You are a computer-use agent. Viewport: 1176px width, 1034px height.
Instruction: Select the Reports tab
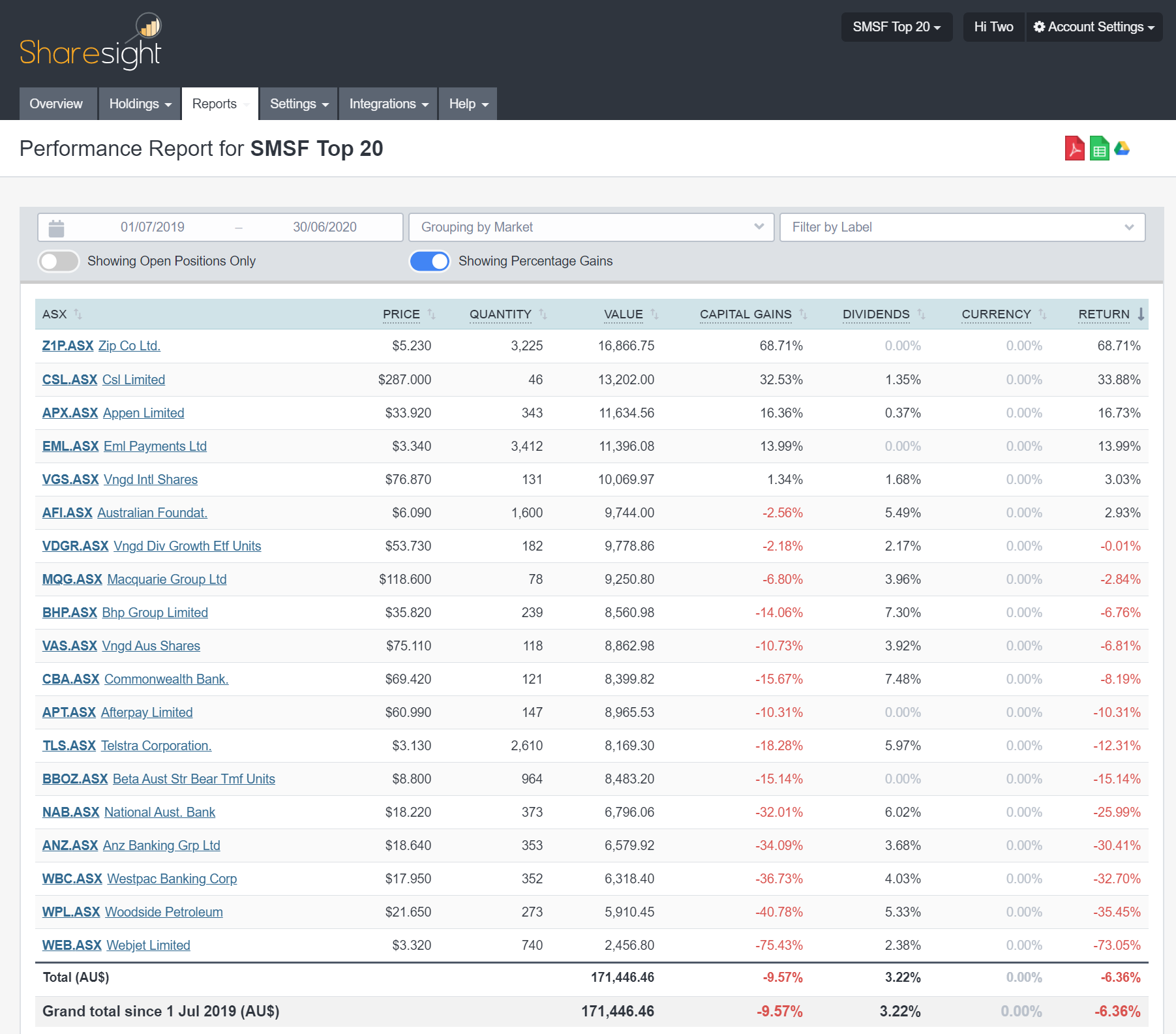point(220,104)
